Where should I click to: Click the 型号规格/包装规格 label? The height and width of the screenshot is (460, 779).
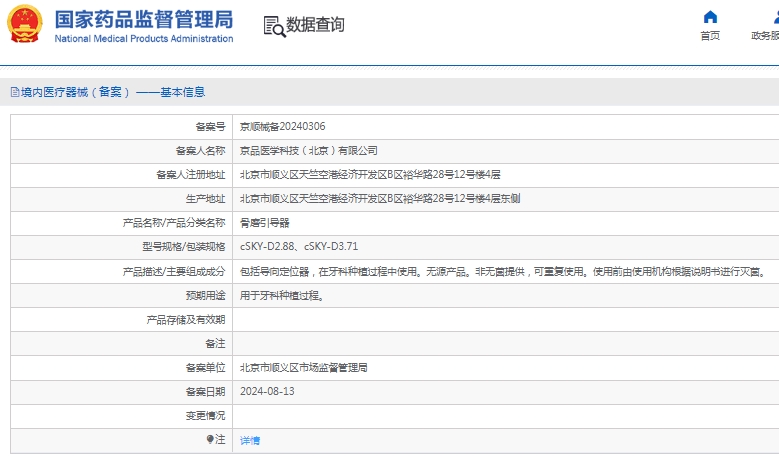tap(184, 246)
